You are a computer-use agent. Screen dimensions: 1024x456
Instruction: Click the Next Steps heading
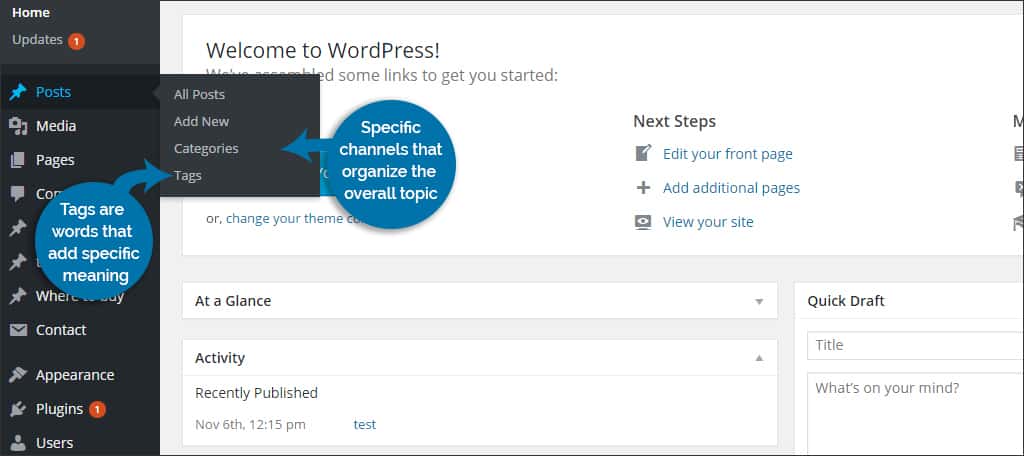675,122
